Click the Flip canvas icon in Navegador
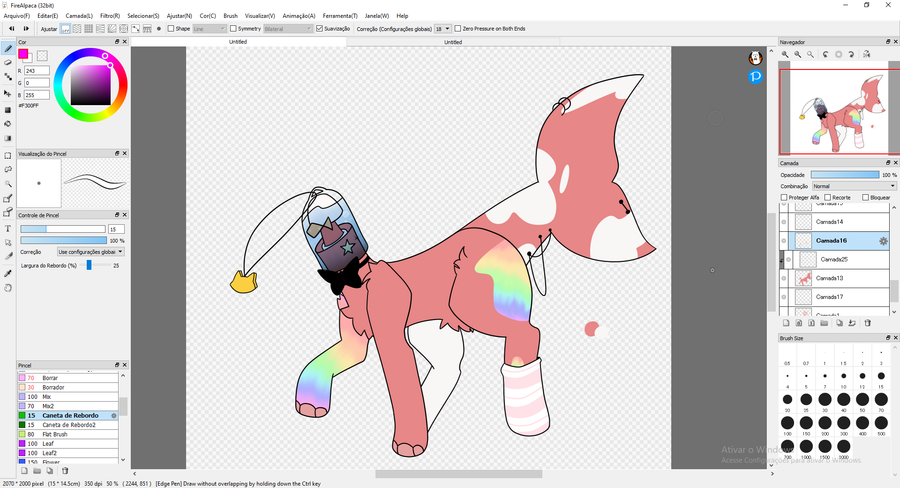The width and height of the screenshot is (900, 488). point(866,54)
